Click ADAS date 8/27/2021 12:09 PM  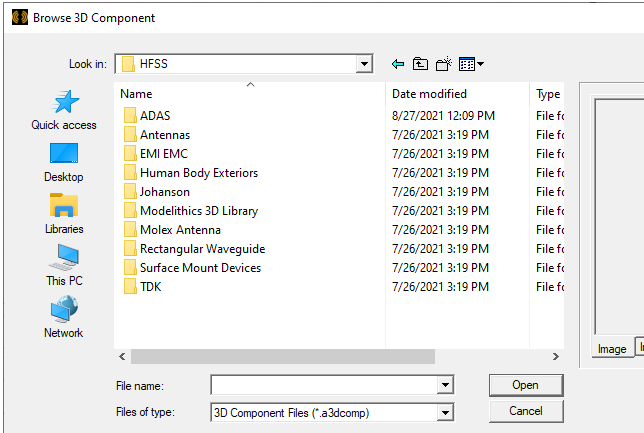443,116
